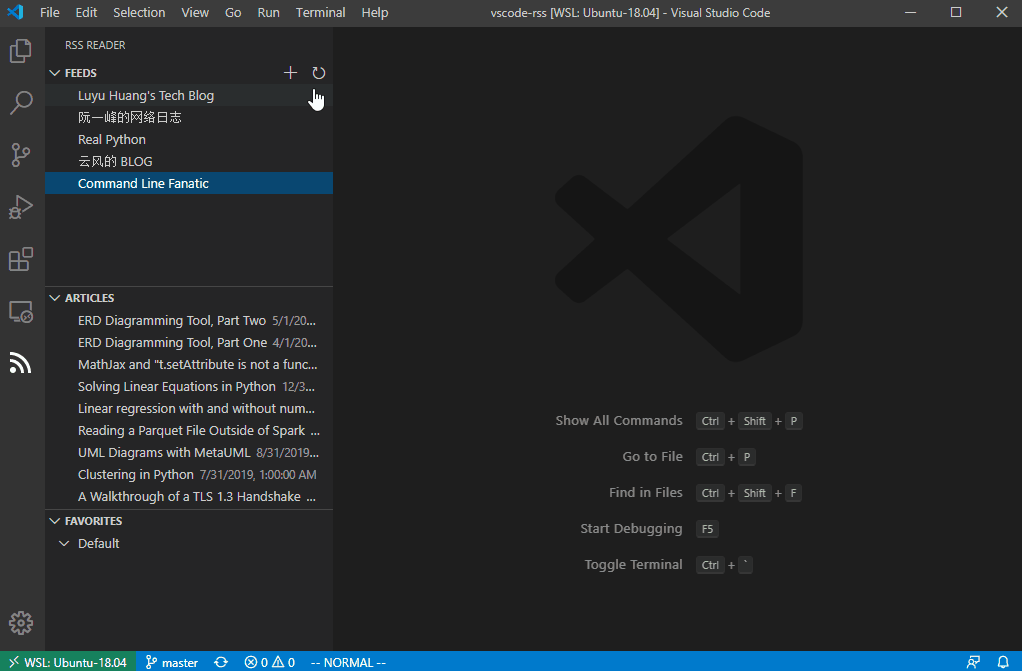Collapse the ARTICLES section
Image resolution: width=1022 pixels, height=671 pixels.
(x=55, y=297)
